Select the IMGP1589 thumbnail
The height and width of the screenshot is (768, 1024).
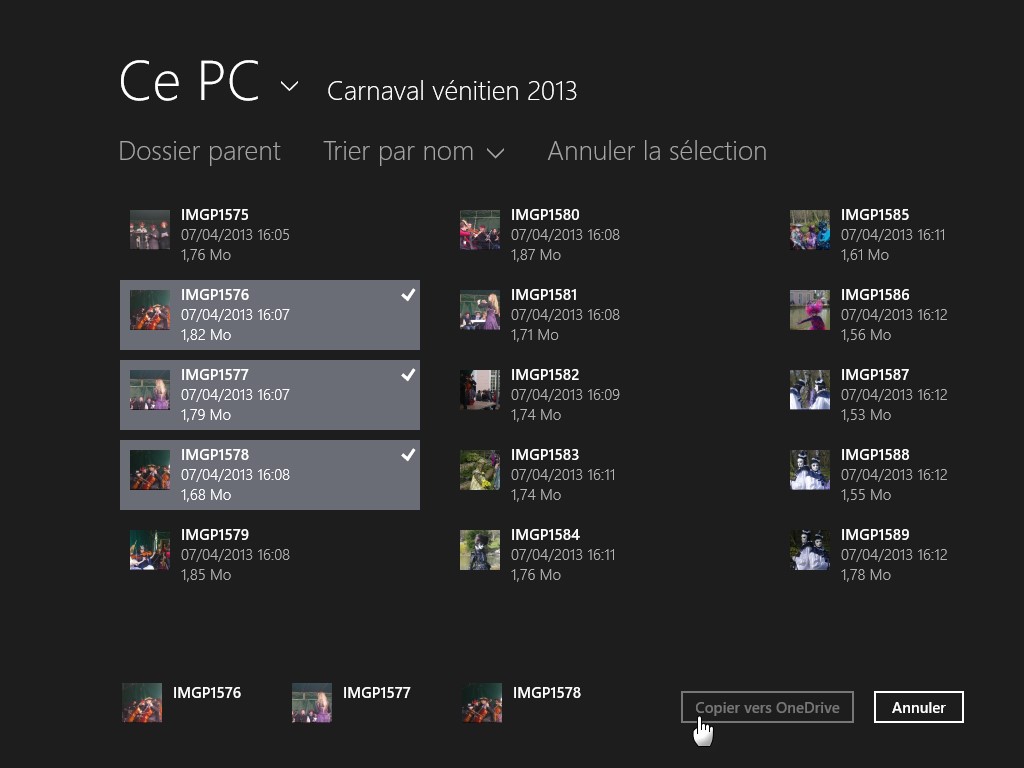pyautogui.click(x=810, y=550)
